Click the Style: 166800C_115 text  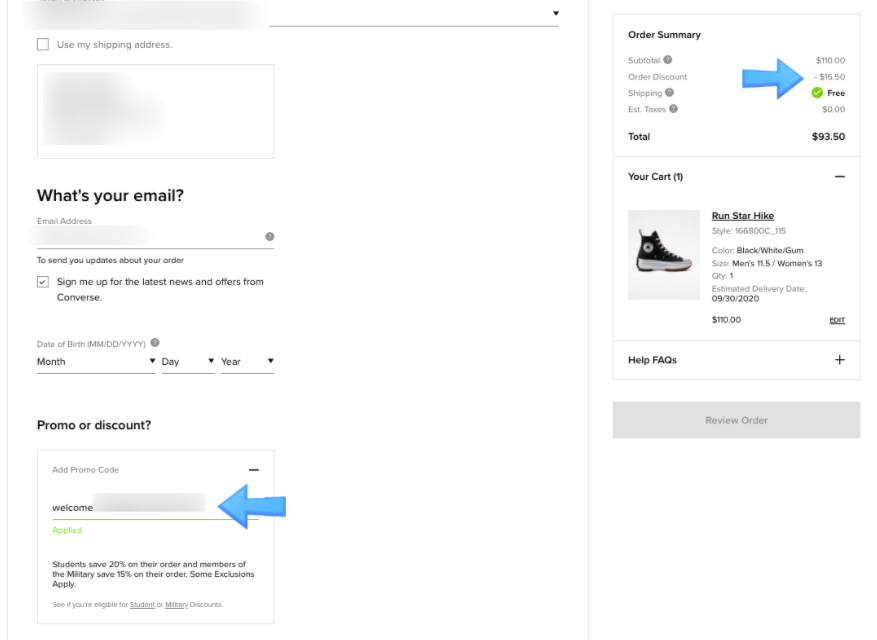click(749, 231)
